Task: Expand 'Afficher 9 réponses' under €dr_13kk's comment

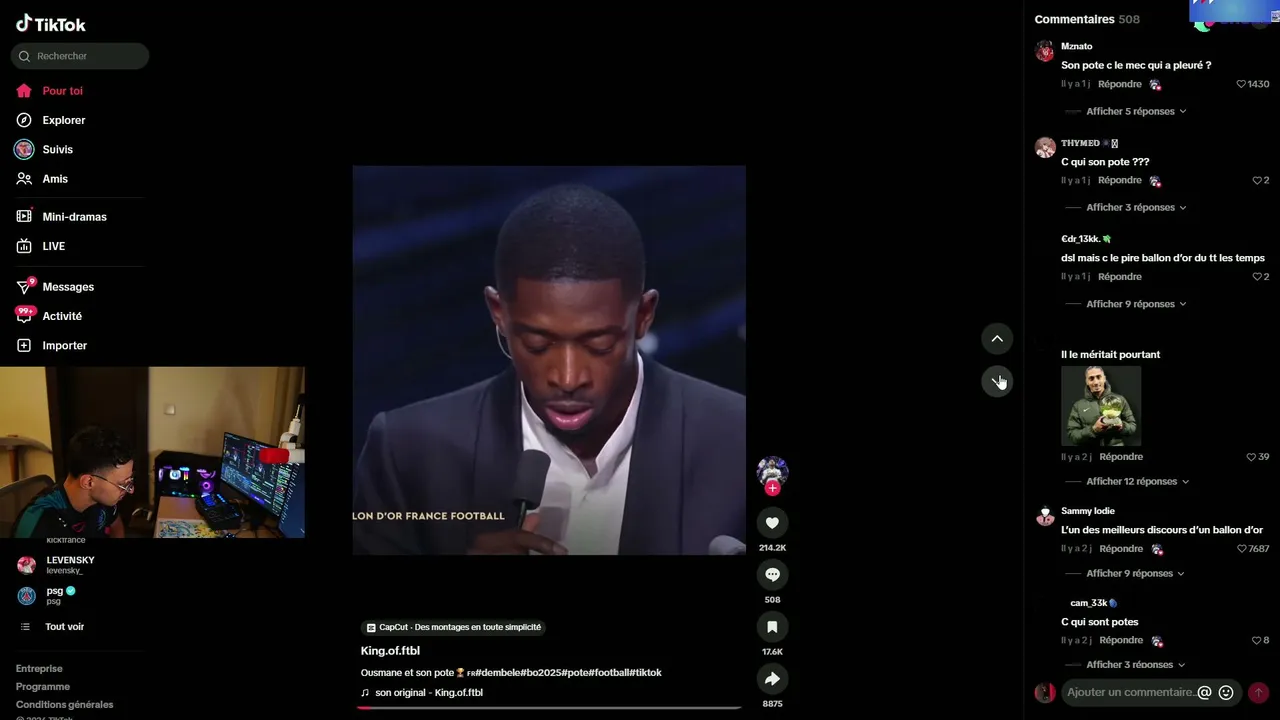Action: point(1136,304)
